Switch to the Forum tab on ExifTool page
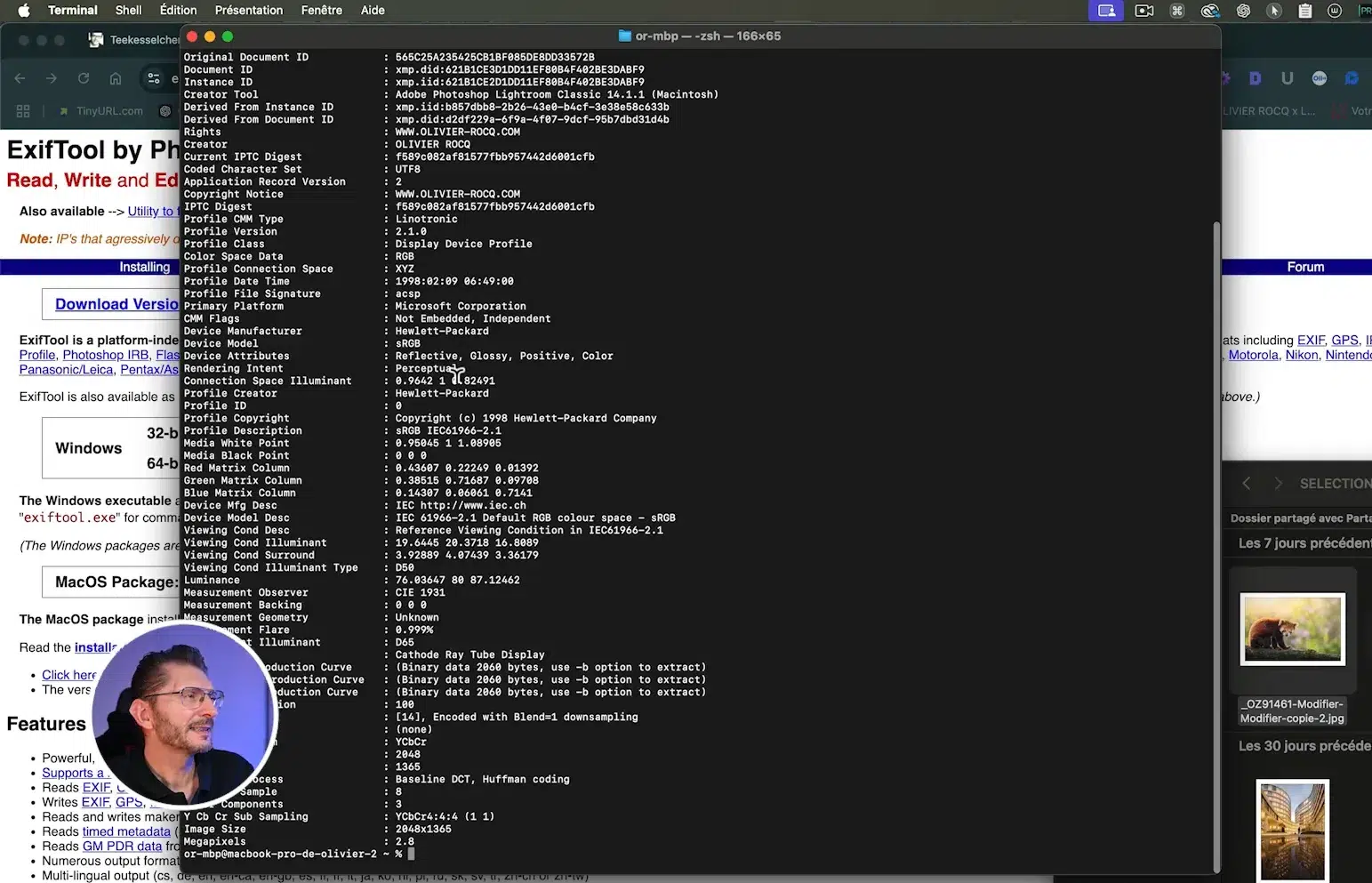Viewport: 1372px width, 883px height. (1304, 267)
